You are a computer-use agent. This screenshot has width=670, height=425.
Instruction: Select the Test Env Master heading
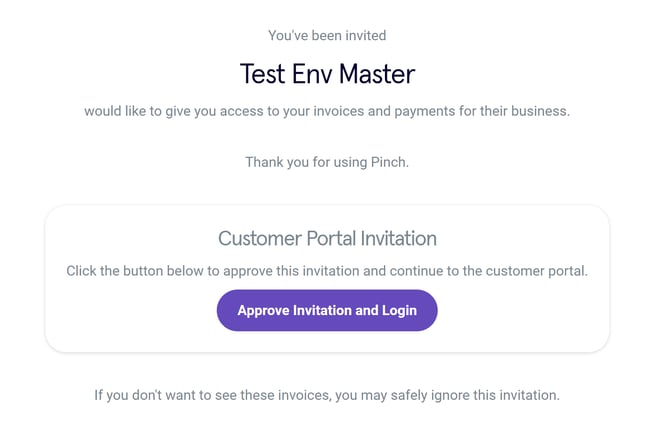coord(327,74)
